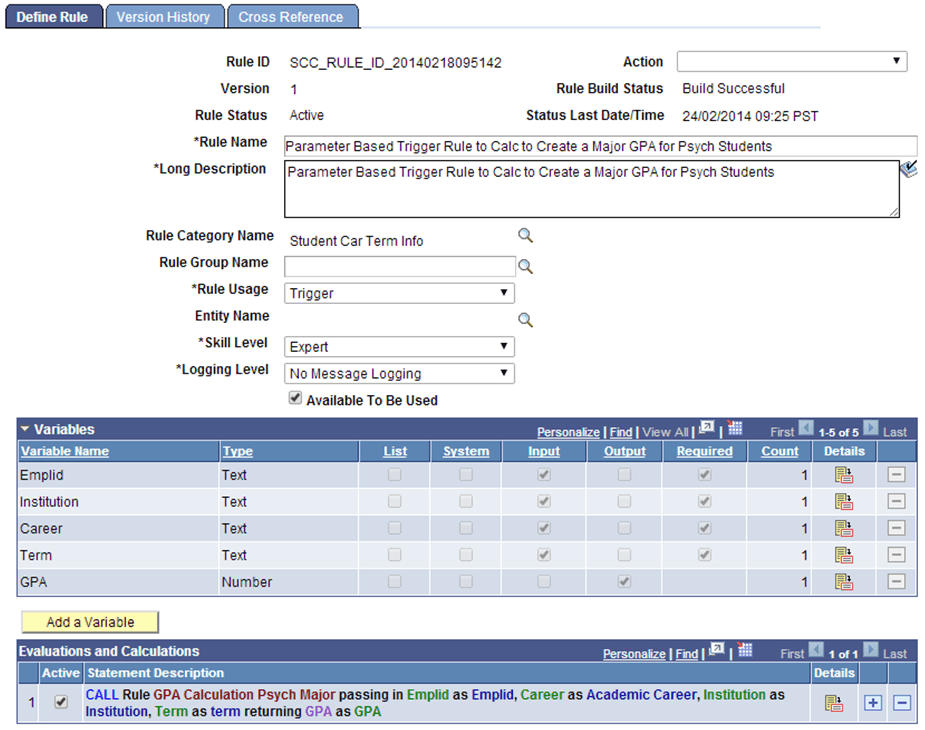Open the Entity Name lookup
Screen dimensions: 925x730
click(525, 319)
